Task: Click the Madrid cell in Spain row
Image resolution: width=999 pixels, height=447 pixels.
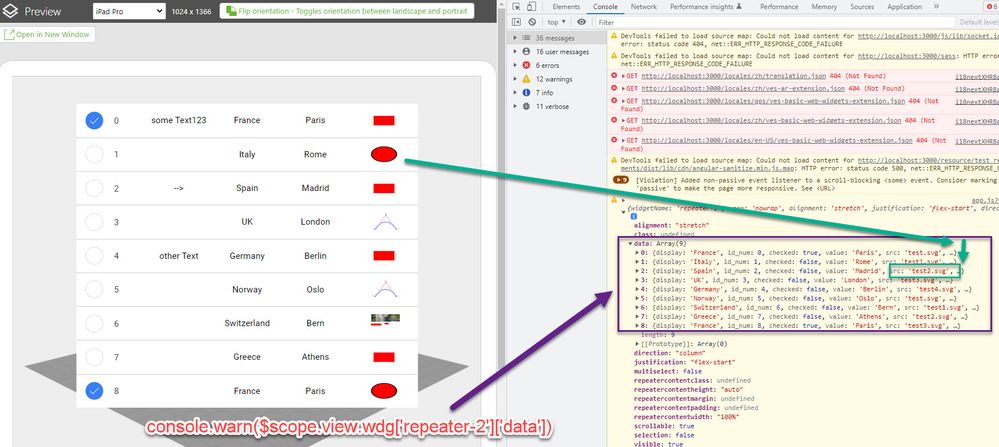Action: tap(315, 188)
